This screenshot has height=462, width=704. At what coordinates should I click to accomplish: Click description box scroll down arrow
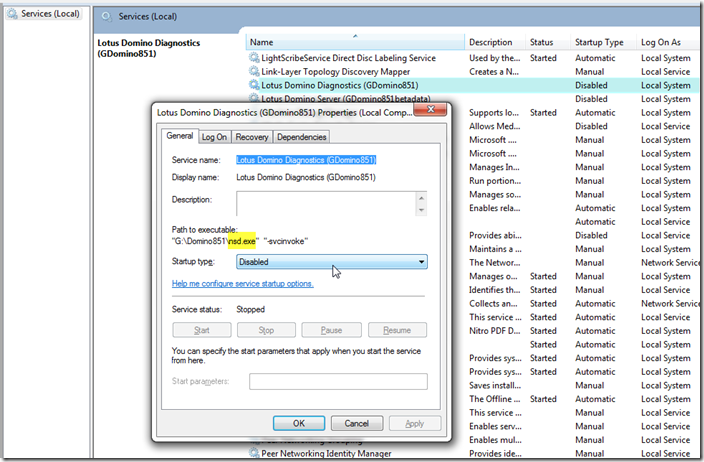click(421, 210)
